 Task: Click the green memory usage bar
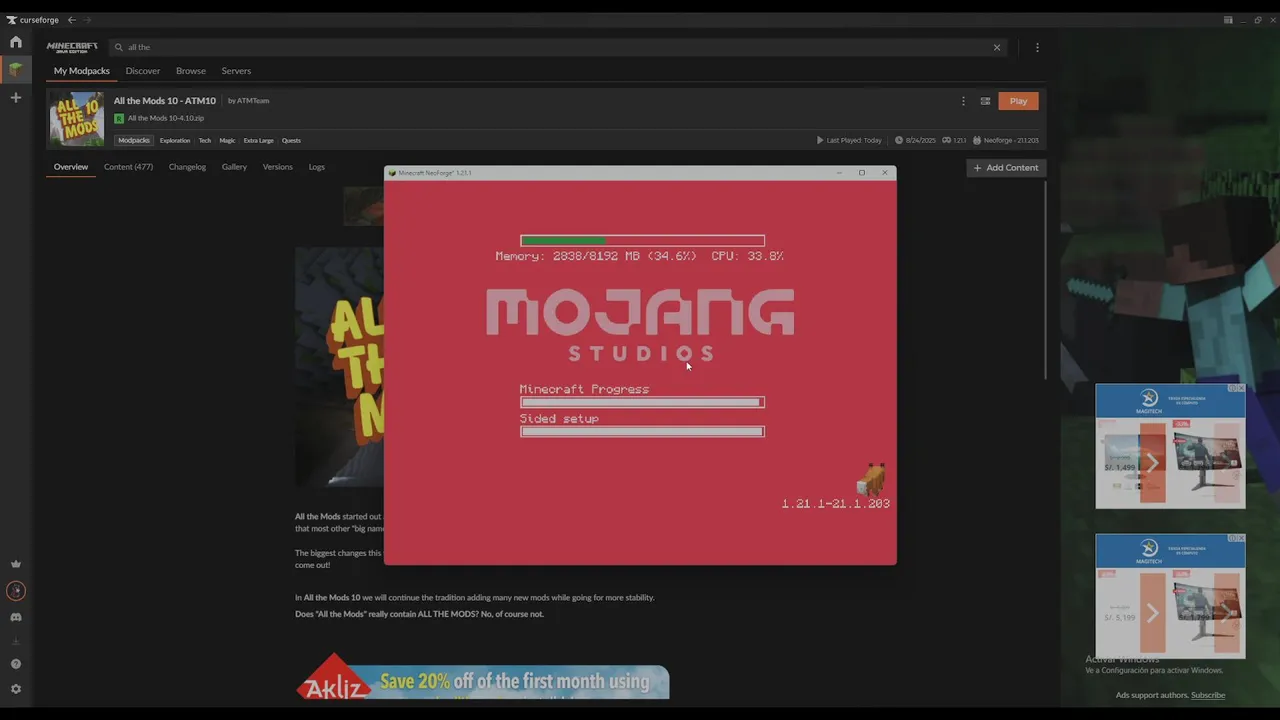(x=642, y=241)
